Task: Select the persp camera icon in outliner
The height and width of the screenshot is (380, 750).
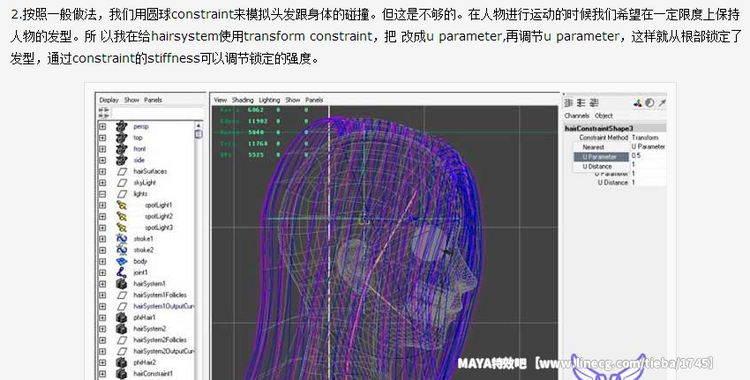Action: click(122, 126)
